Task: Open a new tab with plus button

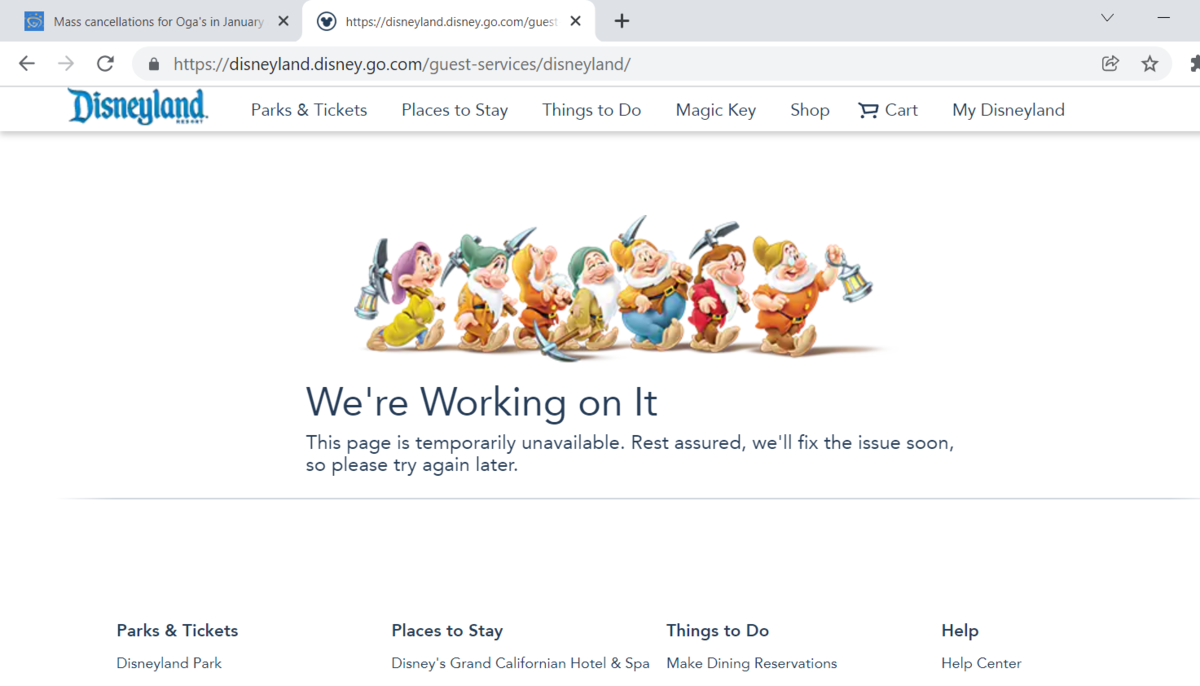Action: click(x=622, y=21)
